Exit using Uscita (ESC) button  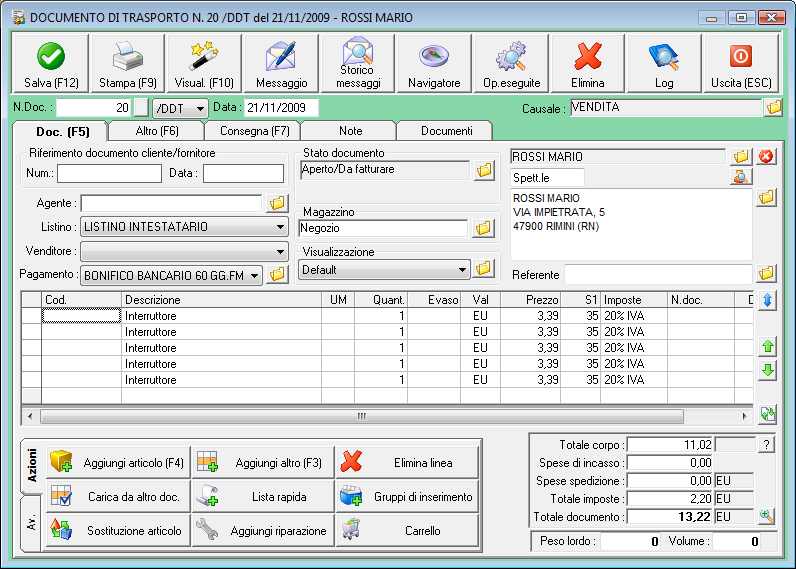(x=740, y=63)
